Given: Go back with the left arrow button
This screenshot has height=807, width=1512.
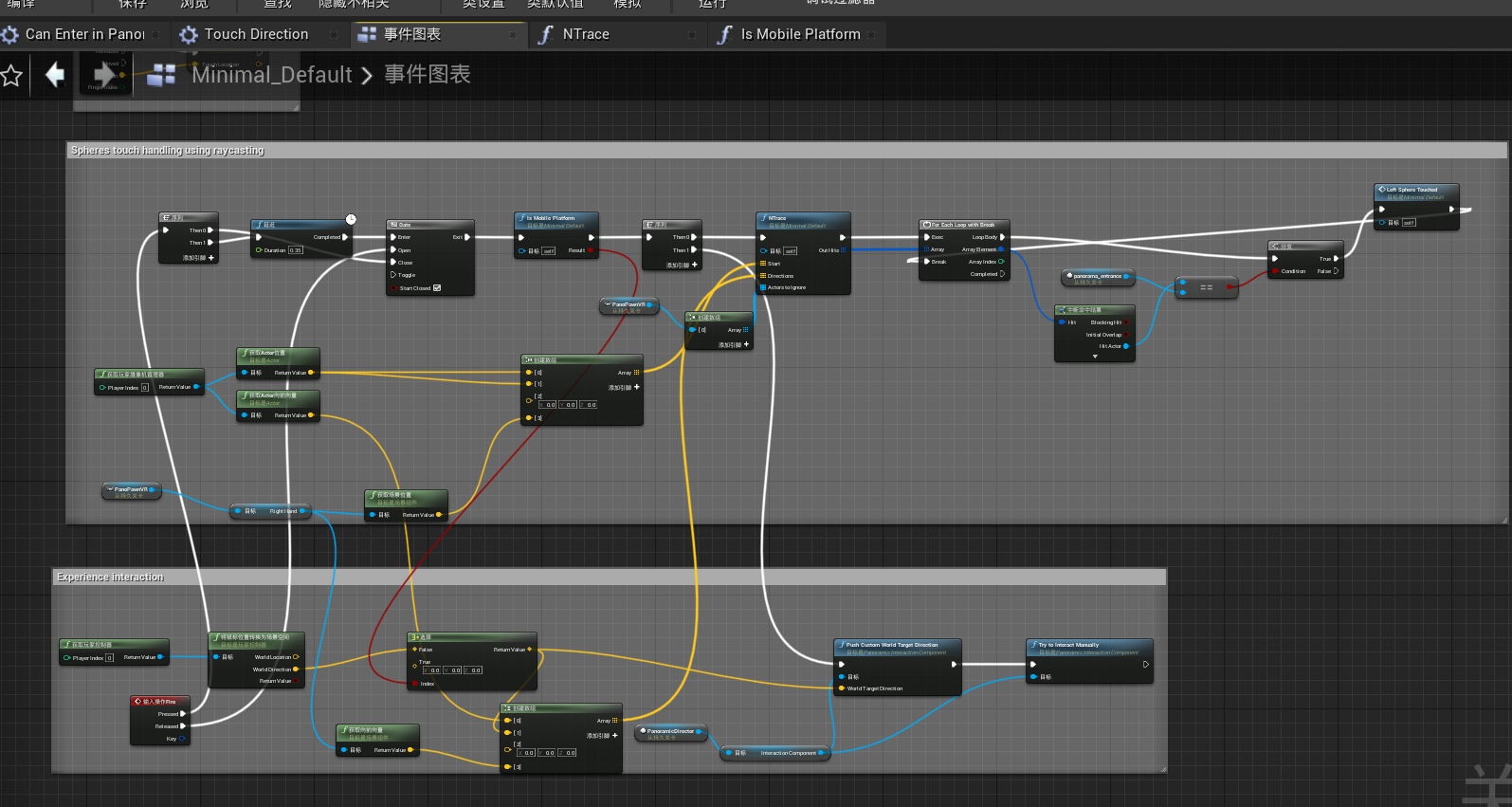Looking at the screenshot, I should point(55,74).
